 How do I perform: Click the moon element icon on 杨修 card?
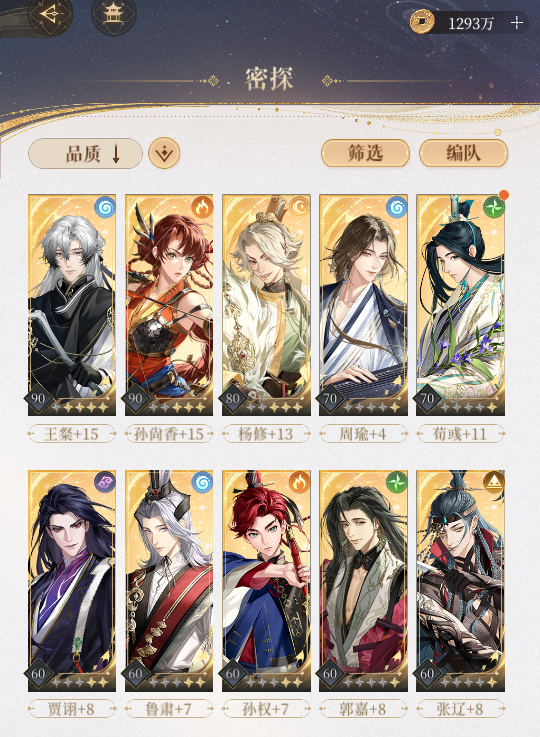[x=300, y=207]
